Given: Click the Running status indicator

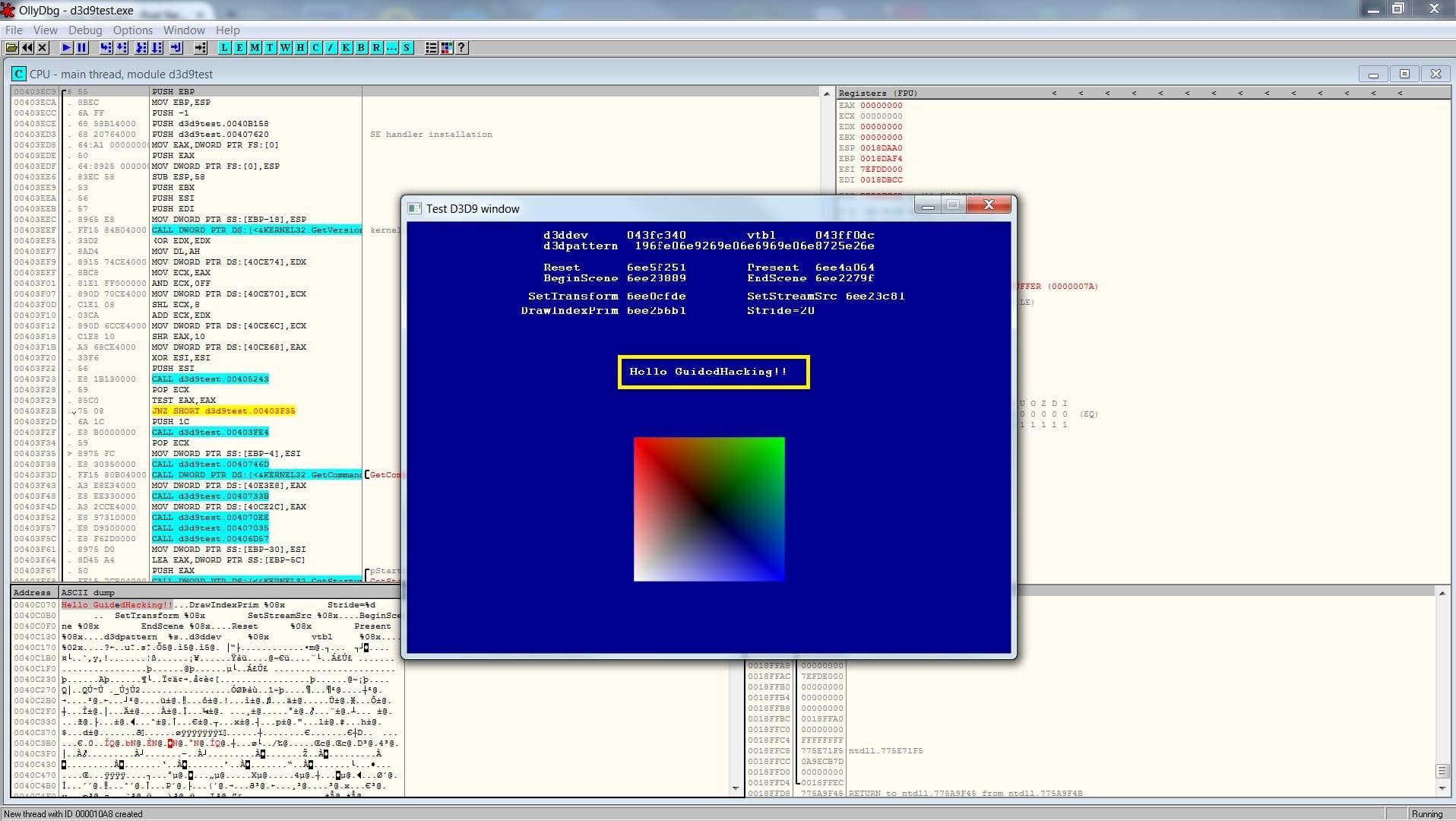Looking at the screenshot, I should click(1427, 814).
